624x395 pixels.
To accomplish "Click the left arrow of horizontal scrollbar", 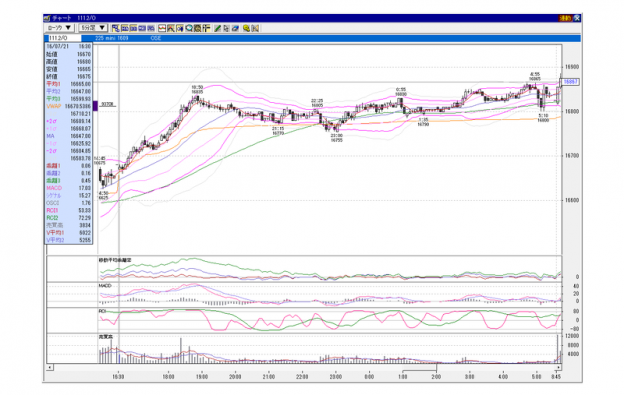I will (x=50, y=367).
